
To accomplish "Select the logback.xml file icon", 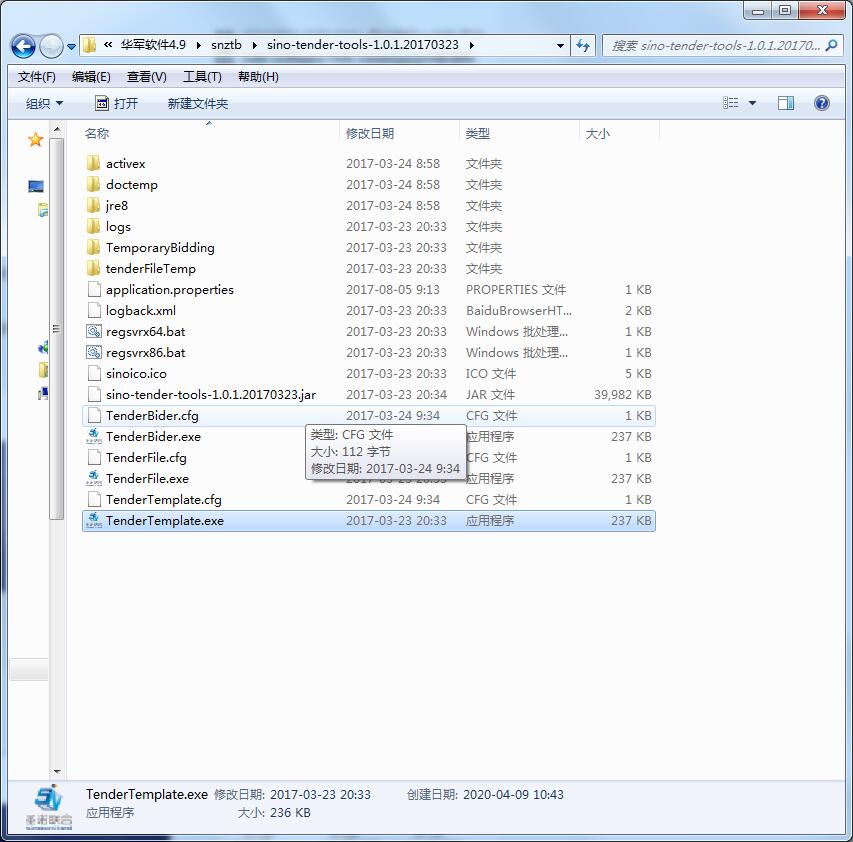I will point(94,311).
